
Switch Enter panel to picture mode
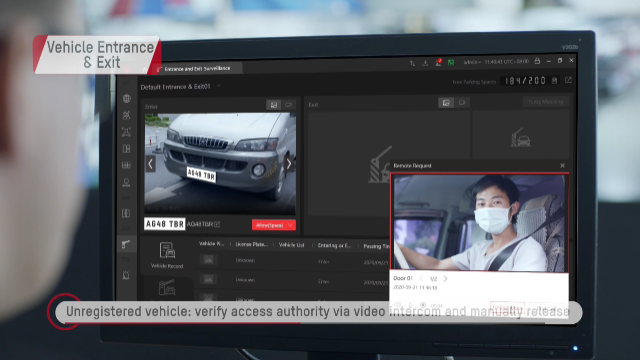point(273,105)
